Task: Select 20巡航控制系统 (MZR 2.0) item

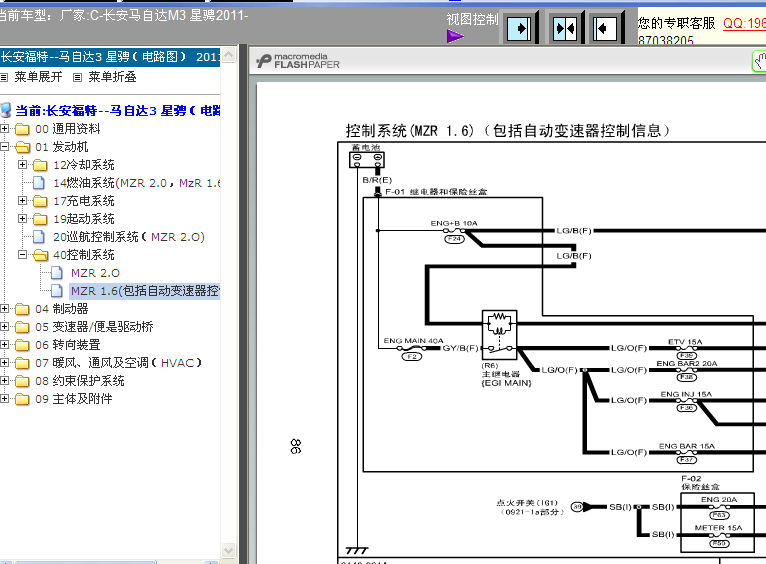Action: 128,237
